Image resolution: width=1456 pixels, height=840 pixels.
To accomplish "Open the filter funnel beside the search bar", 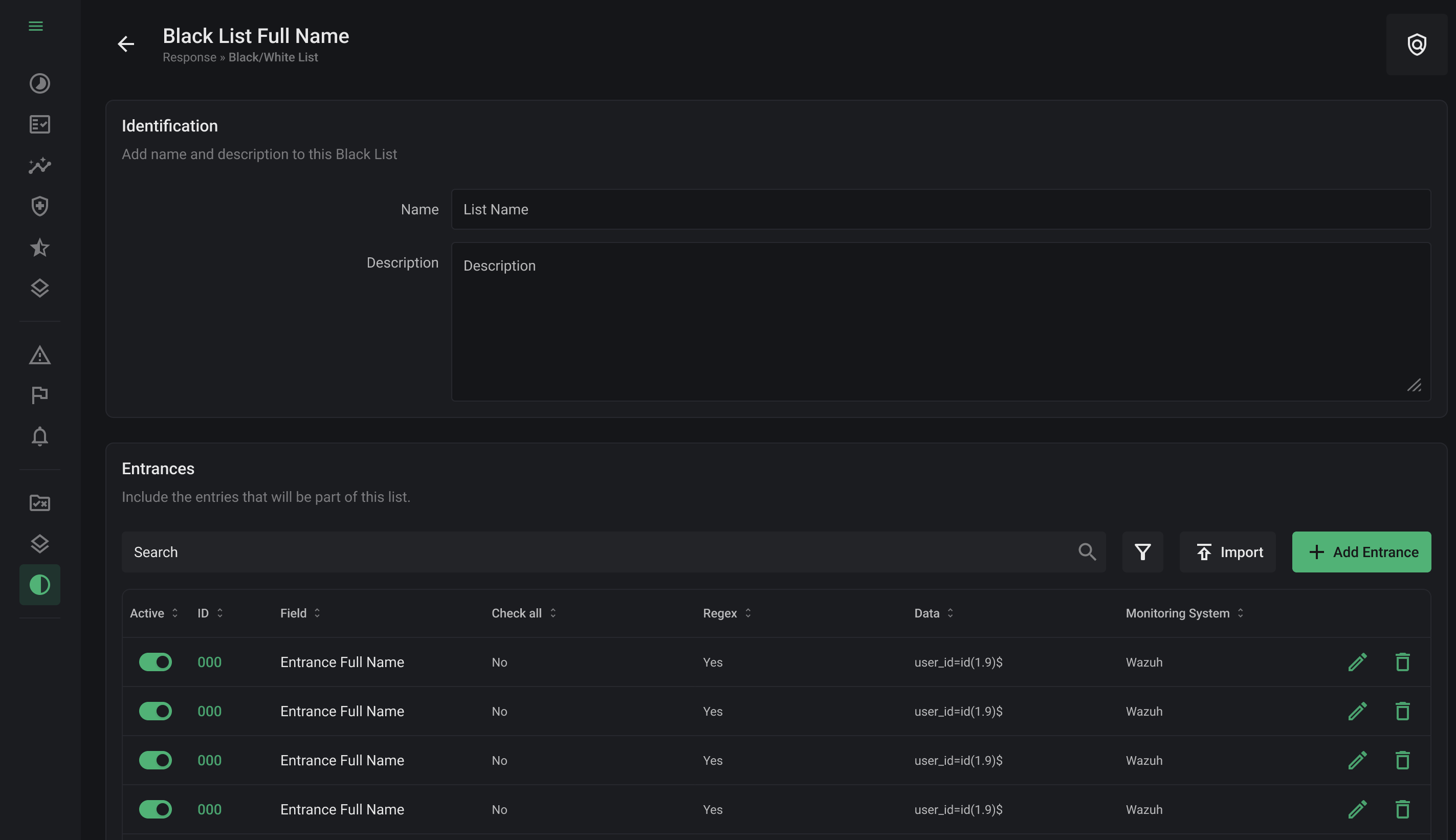I will point(1142,552).
